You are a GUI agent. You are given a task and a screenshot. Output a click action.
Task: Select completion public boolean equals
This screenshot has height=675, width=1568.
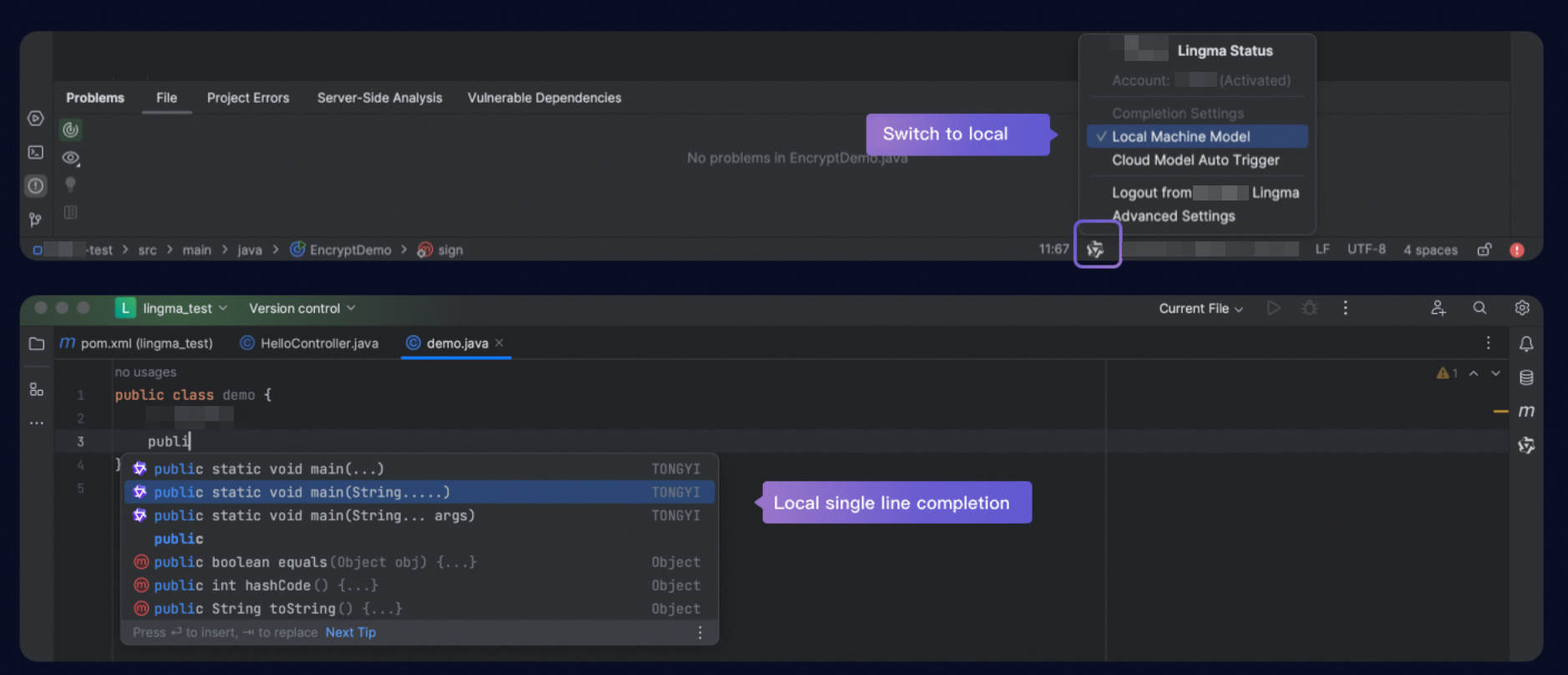(419, 562)
